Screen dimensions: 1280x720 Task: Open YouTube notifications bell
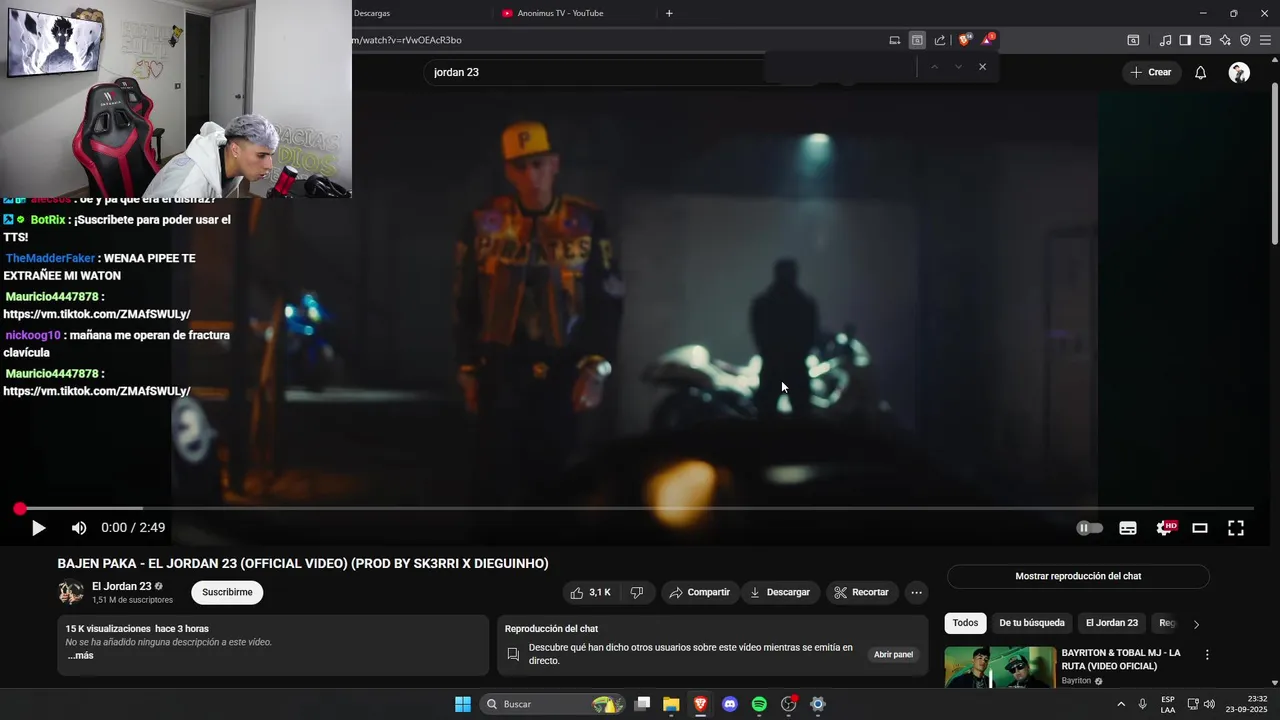click(x=1201, y=72)
